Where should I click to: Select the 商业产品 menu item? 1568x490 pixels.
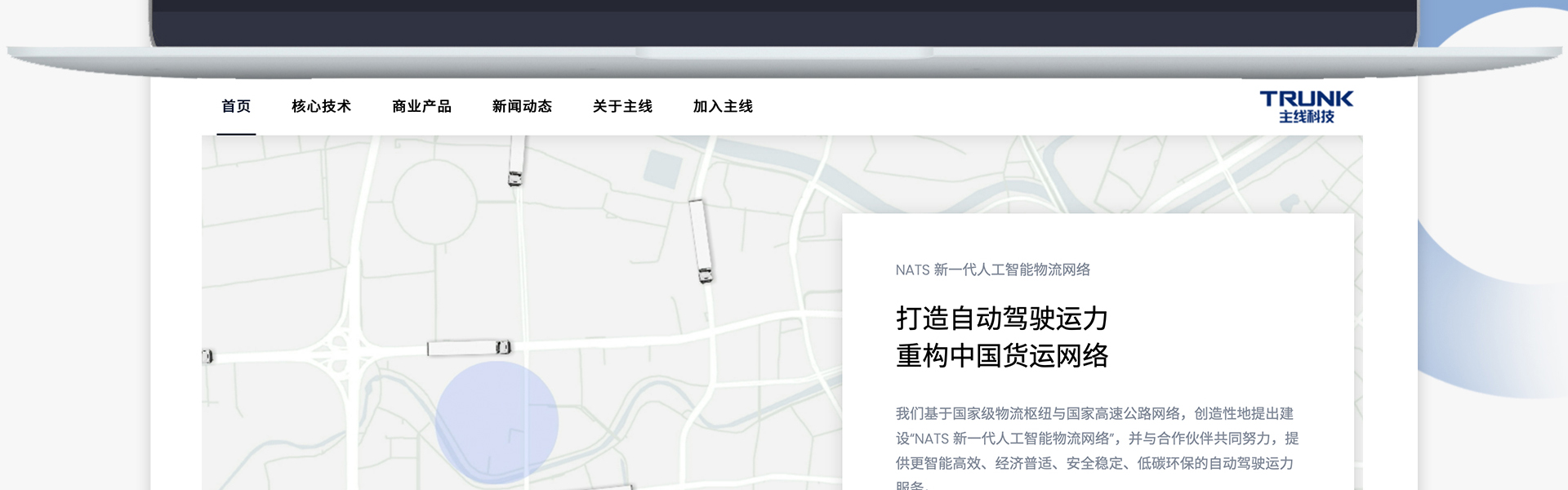421,106
